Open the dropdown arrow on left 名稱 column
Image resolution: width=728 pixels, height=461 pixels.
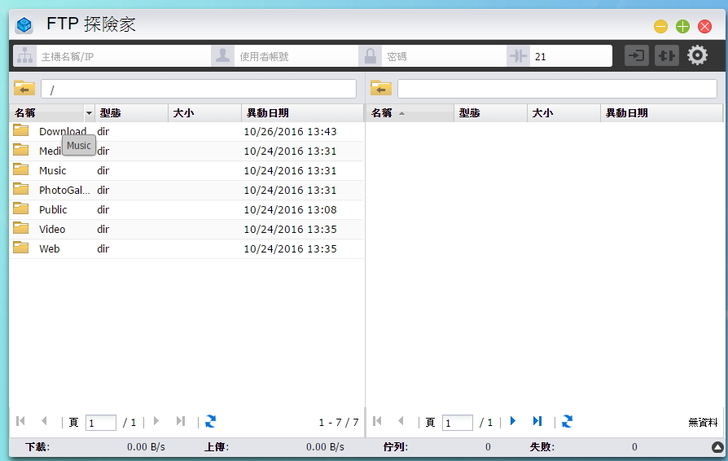pyautogui.click(x=89, y=113)
